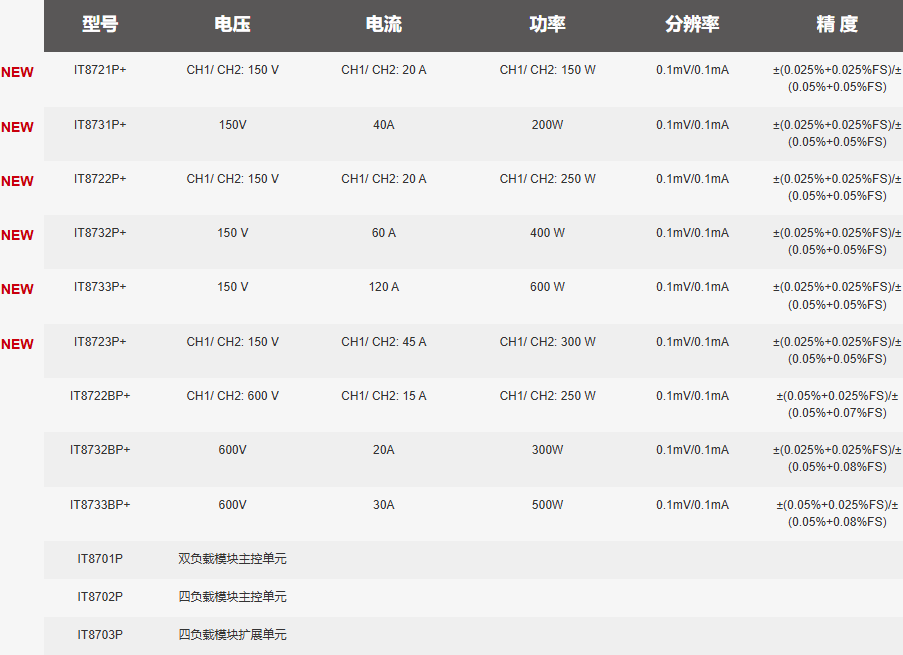903x655 pixels.
Task: Click the 120 A current cell
Action: coord(384,287)
